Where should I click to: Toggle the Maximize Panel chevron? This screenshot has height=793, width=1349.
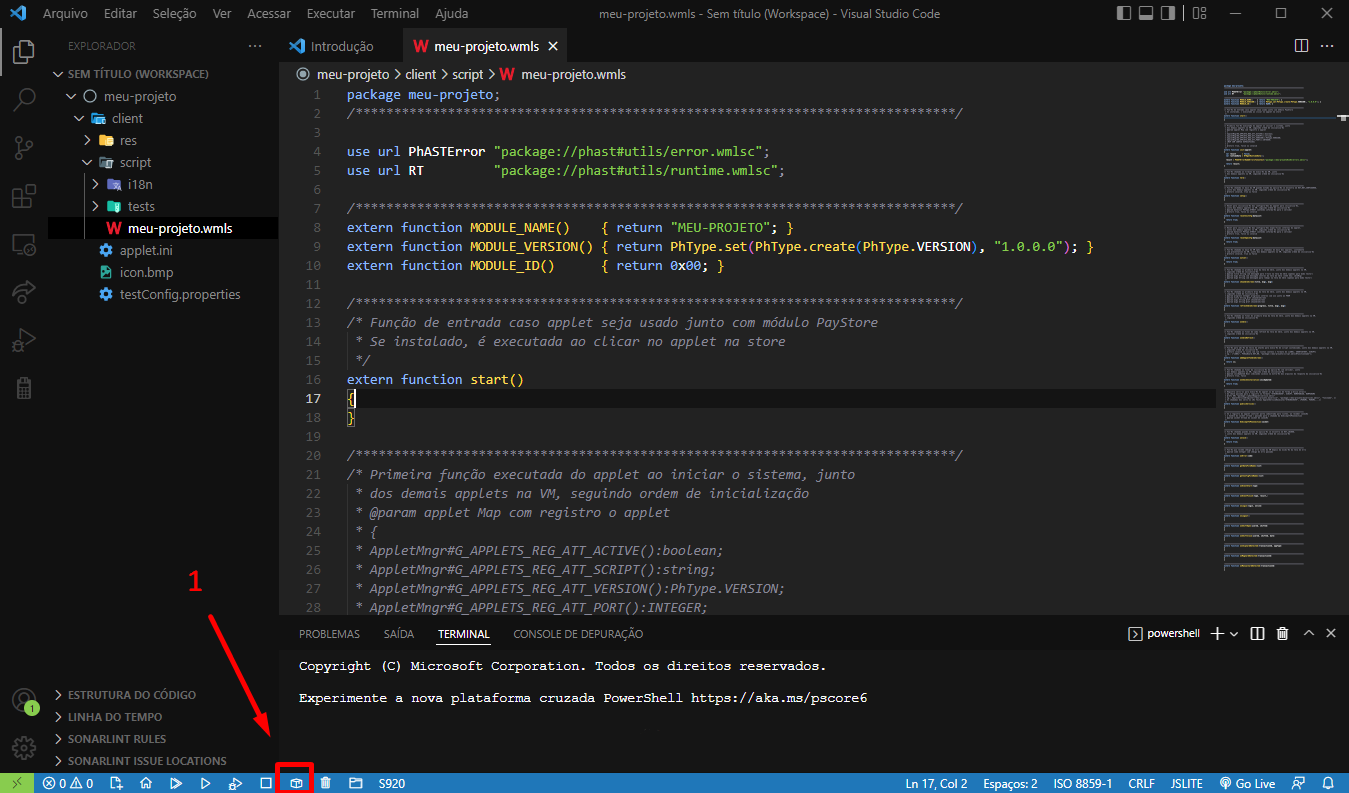tap(1308, 633)
